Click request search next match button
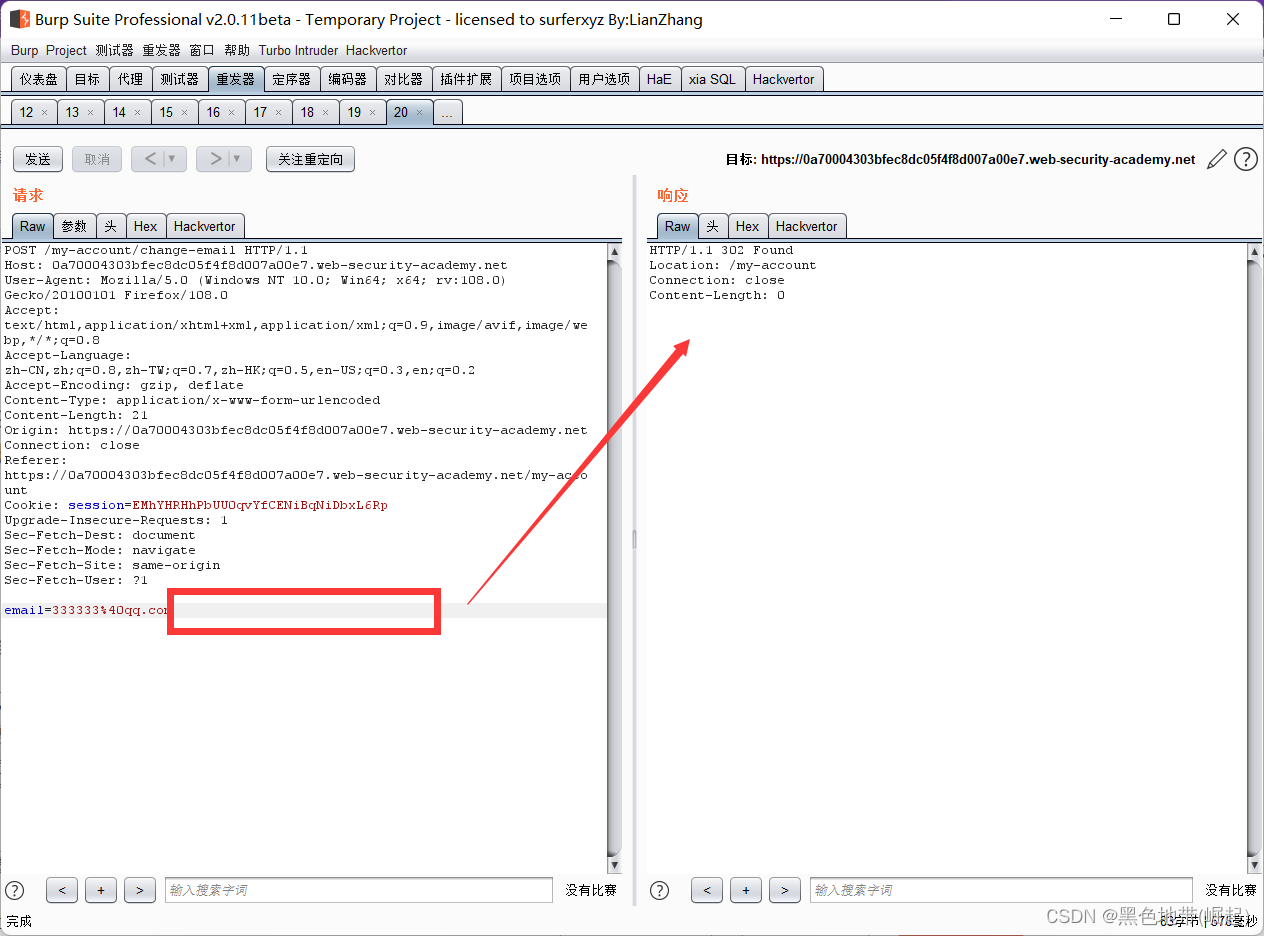Image resolution: width=1264 pixels, height=936 pixels. pyautogui.click(x=140, y=890)
